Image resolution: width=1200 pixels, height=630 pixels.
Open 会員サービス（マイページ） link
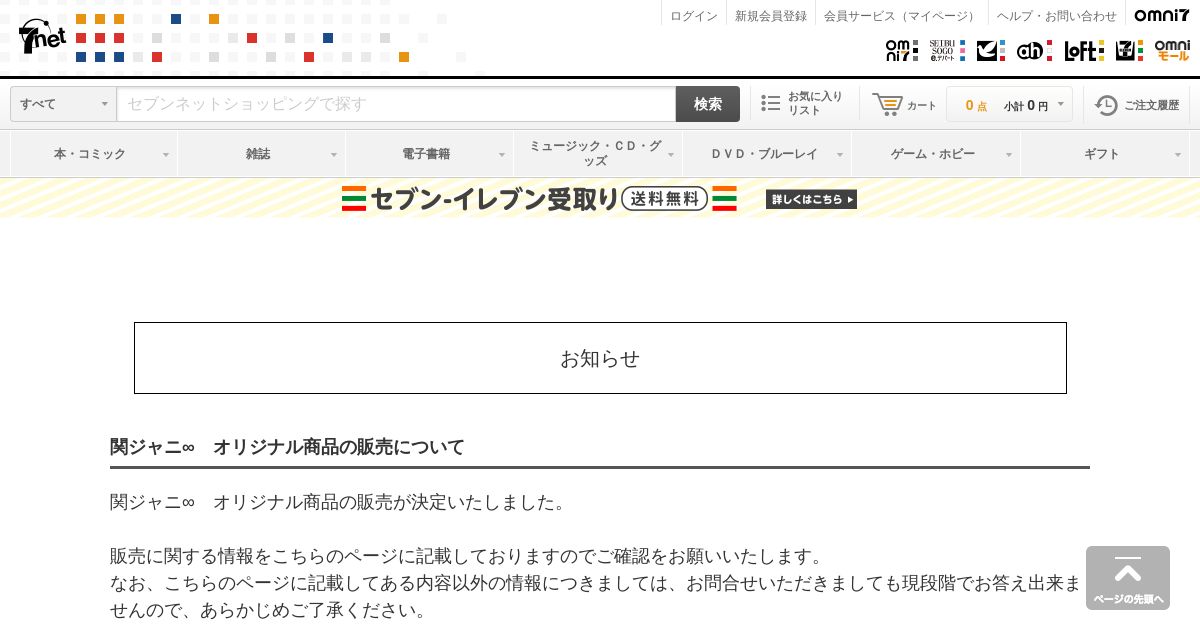(x=901, y=16)
